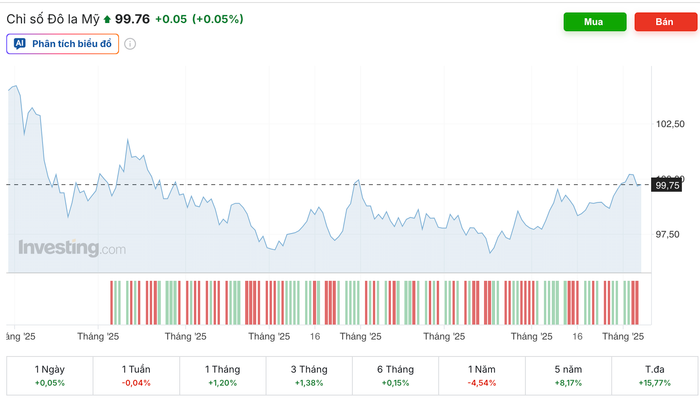Click the 99,75 current price label
The height and width of the screenshot is (400, 700).
tap(667, 185)
